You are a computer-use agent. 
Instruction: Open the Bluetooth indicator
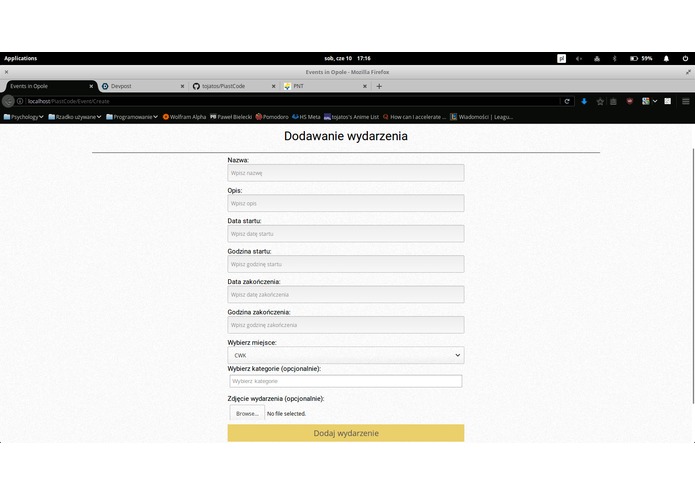pos(614,58)
